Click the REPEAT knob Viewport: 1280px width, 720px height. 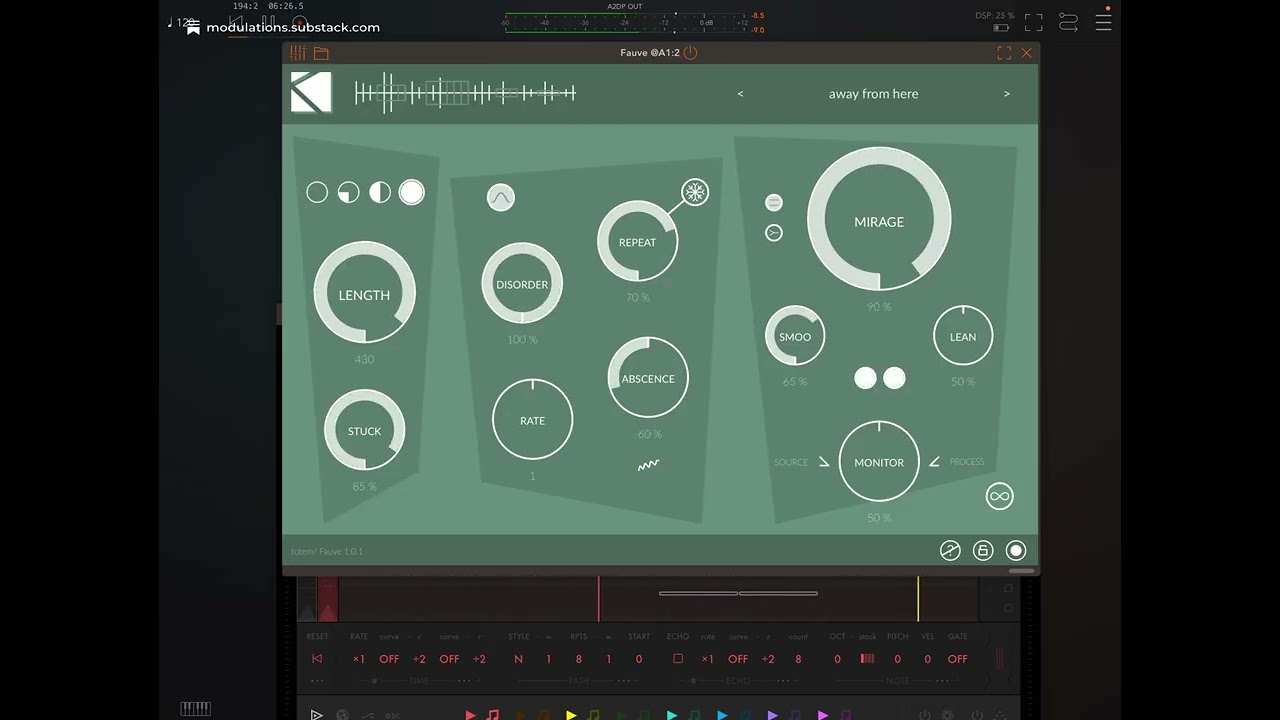coord(637,242)
